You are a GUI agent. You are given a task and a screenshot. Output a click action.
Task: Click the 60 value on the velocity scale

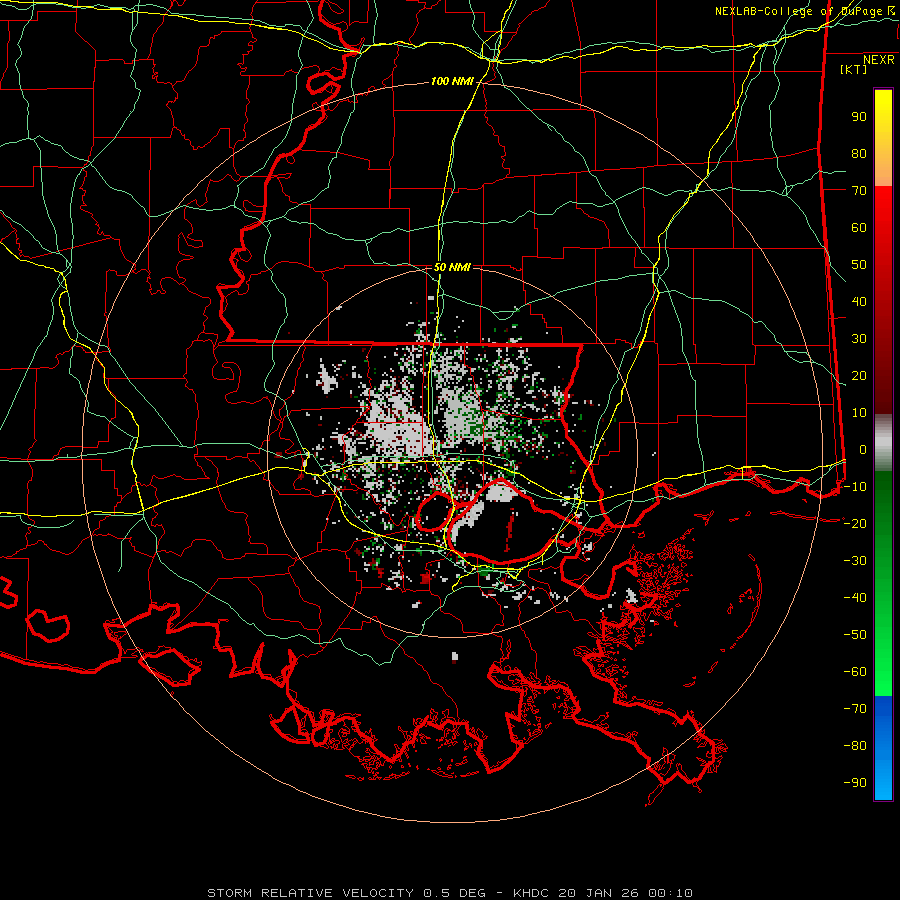(859, 227)
